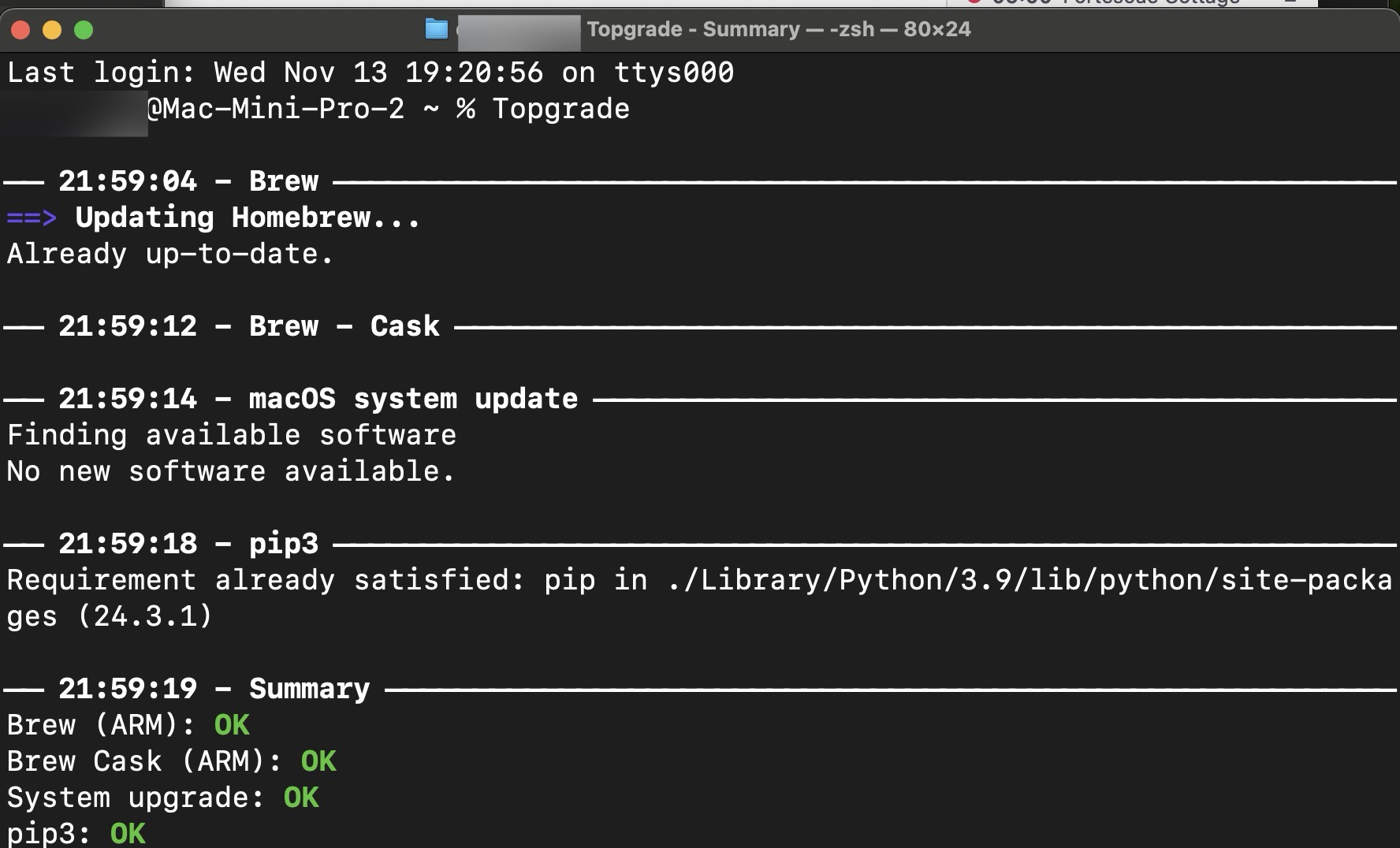Click green OK after 'Brew (ARM):'
1400x848 pixels.
(x=232, y=725)
